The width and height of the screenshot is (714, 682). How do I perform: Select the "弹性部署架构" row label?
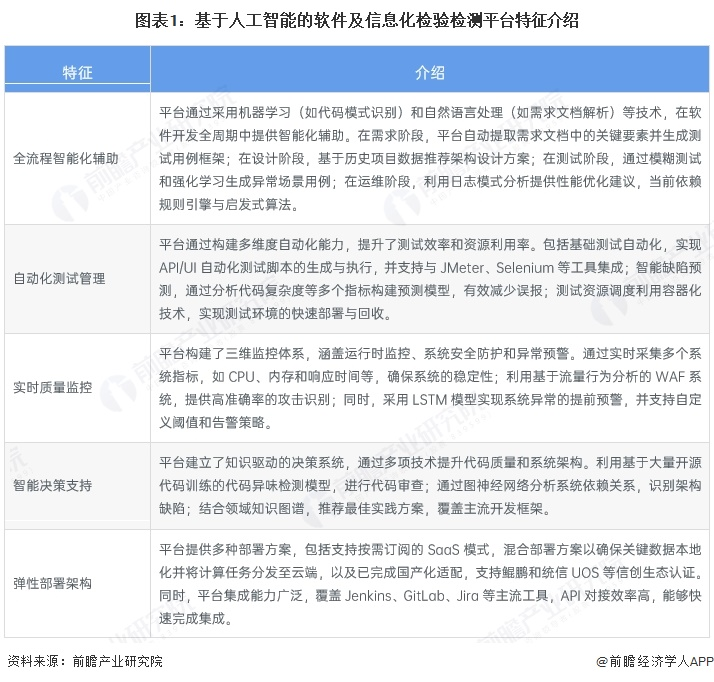coord(52,583)
